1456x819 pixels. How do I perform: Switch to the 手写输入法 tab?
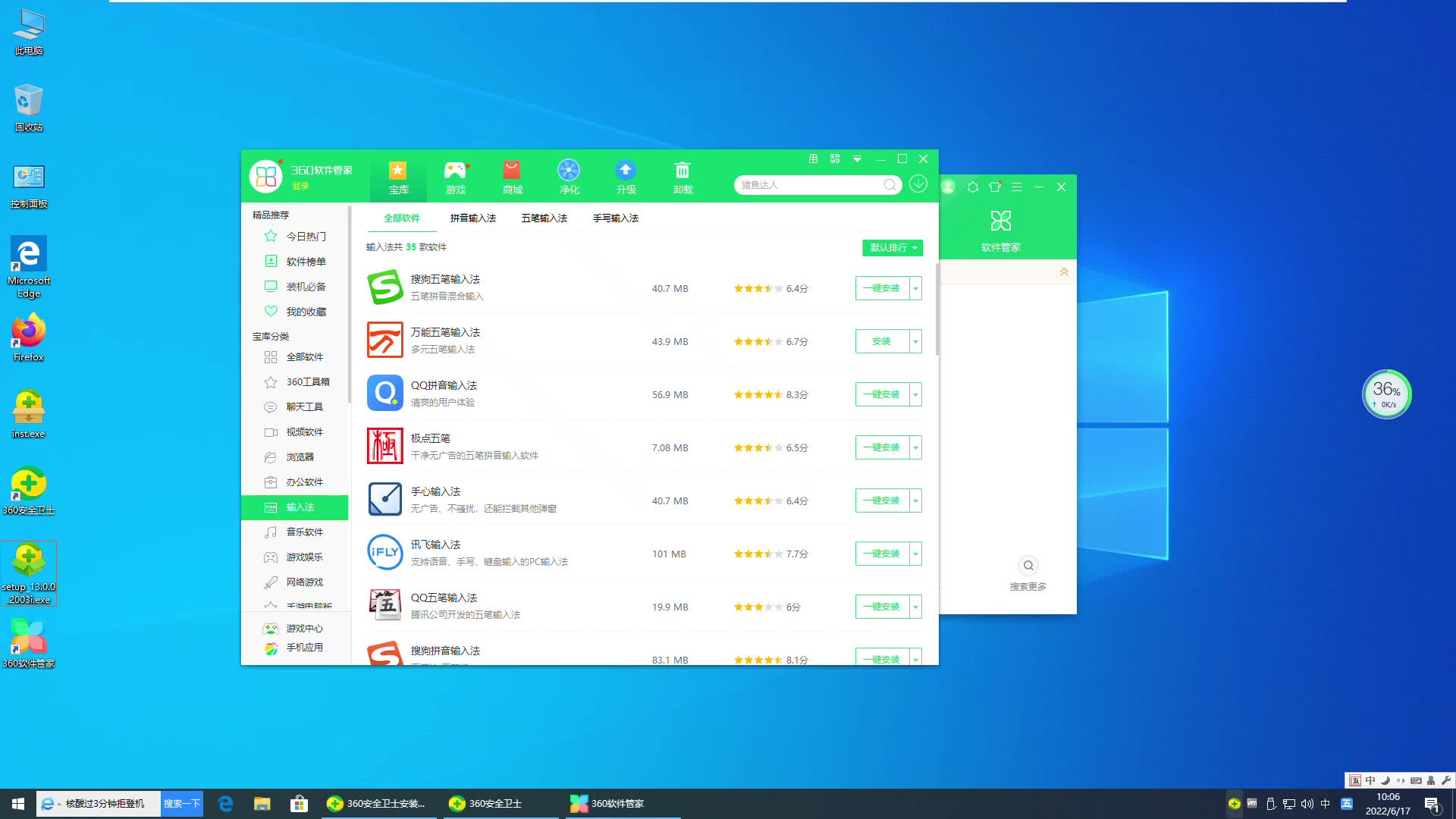[x=616, y=218]
